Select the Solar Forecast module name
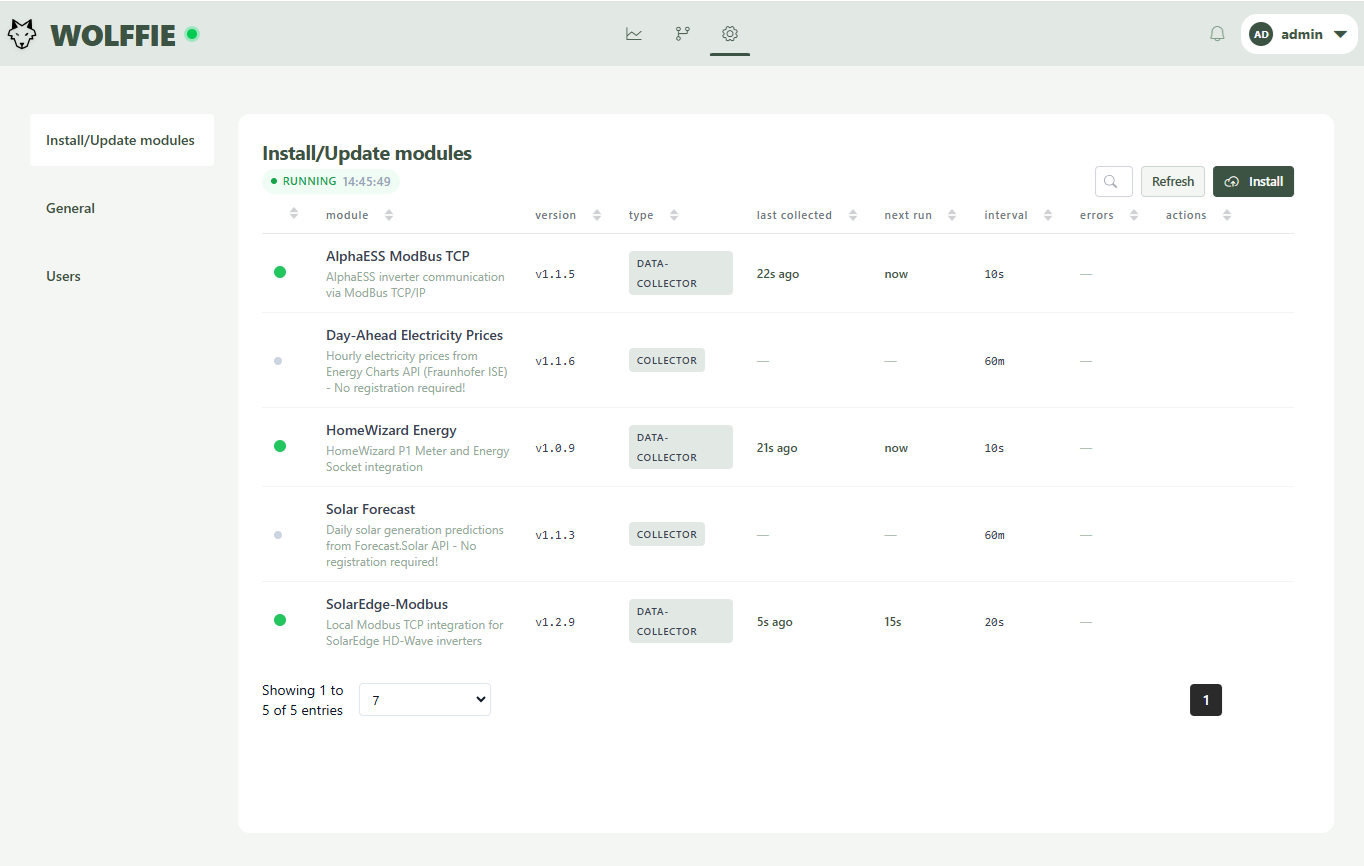The height and width of the screenshot is (866, 1364). coord(370,509)
